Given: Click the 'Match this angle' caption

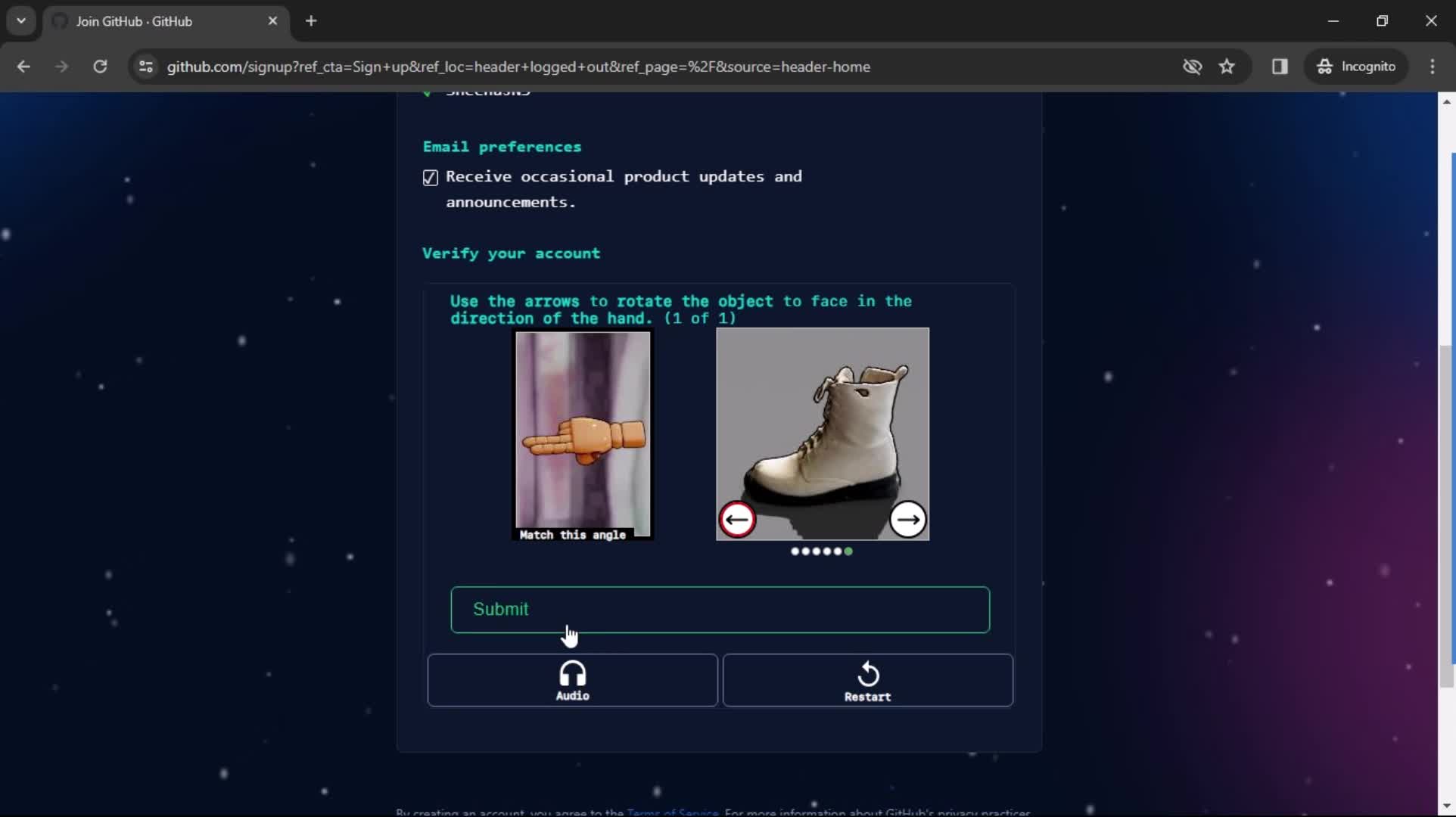Looking at the screenshot, I should click(x=573, y=535).
